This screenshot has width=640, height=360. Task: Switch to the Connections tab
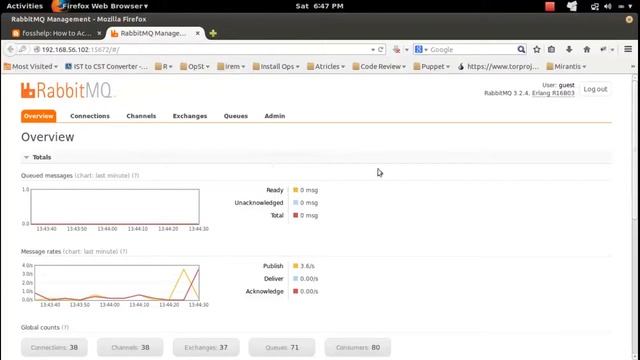[90, 116]
